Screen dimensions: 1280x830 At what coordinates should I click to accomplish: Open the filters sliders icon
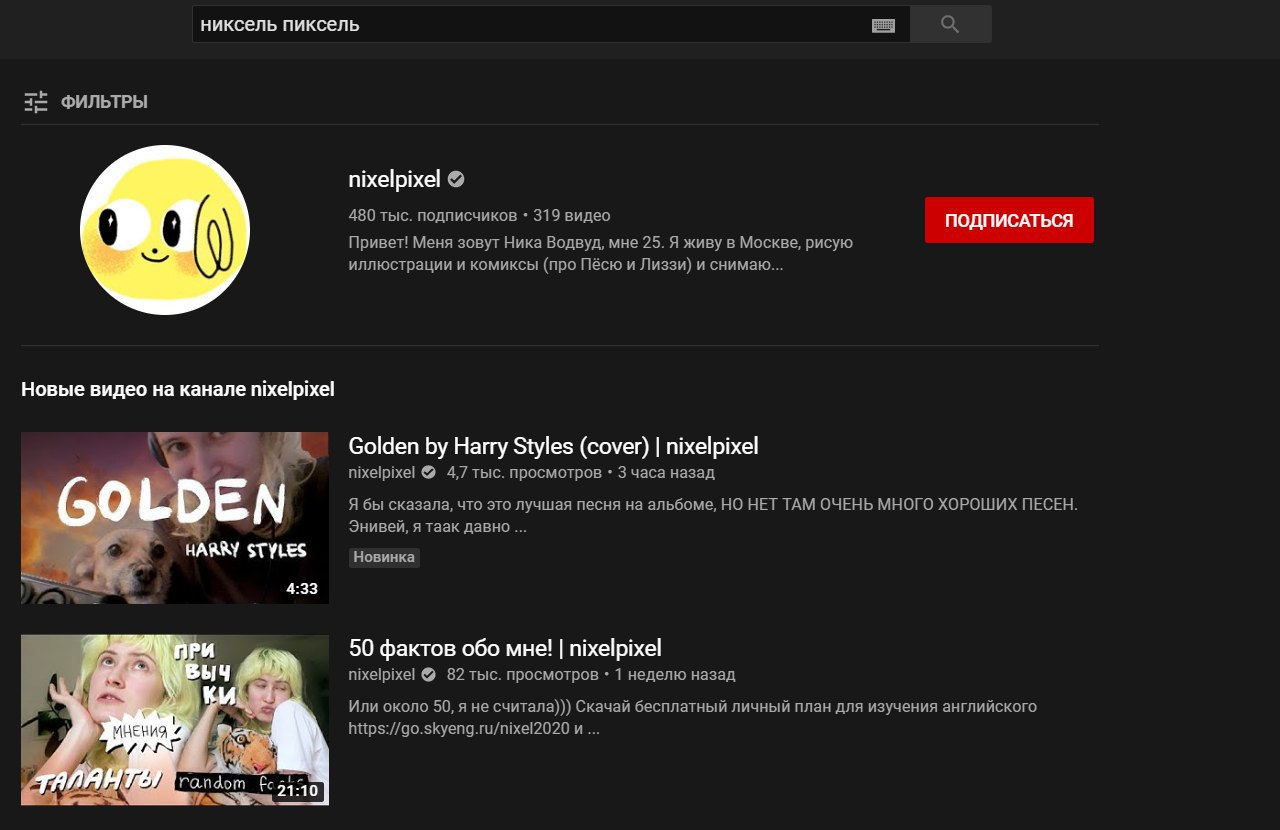(36, 102)
